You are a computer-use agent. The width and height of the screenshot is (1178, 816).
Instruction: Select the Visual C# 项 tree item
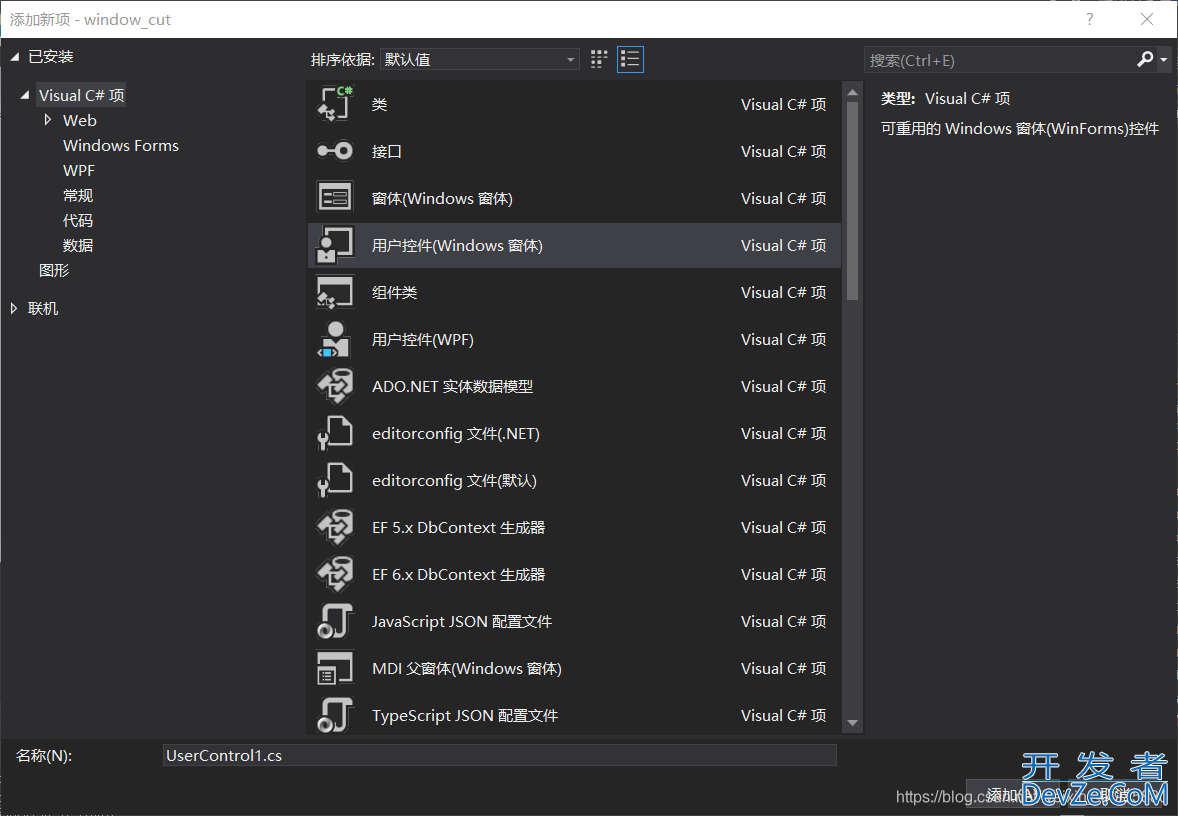[81, 95]
